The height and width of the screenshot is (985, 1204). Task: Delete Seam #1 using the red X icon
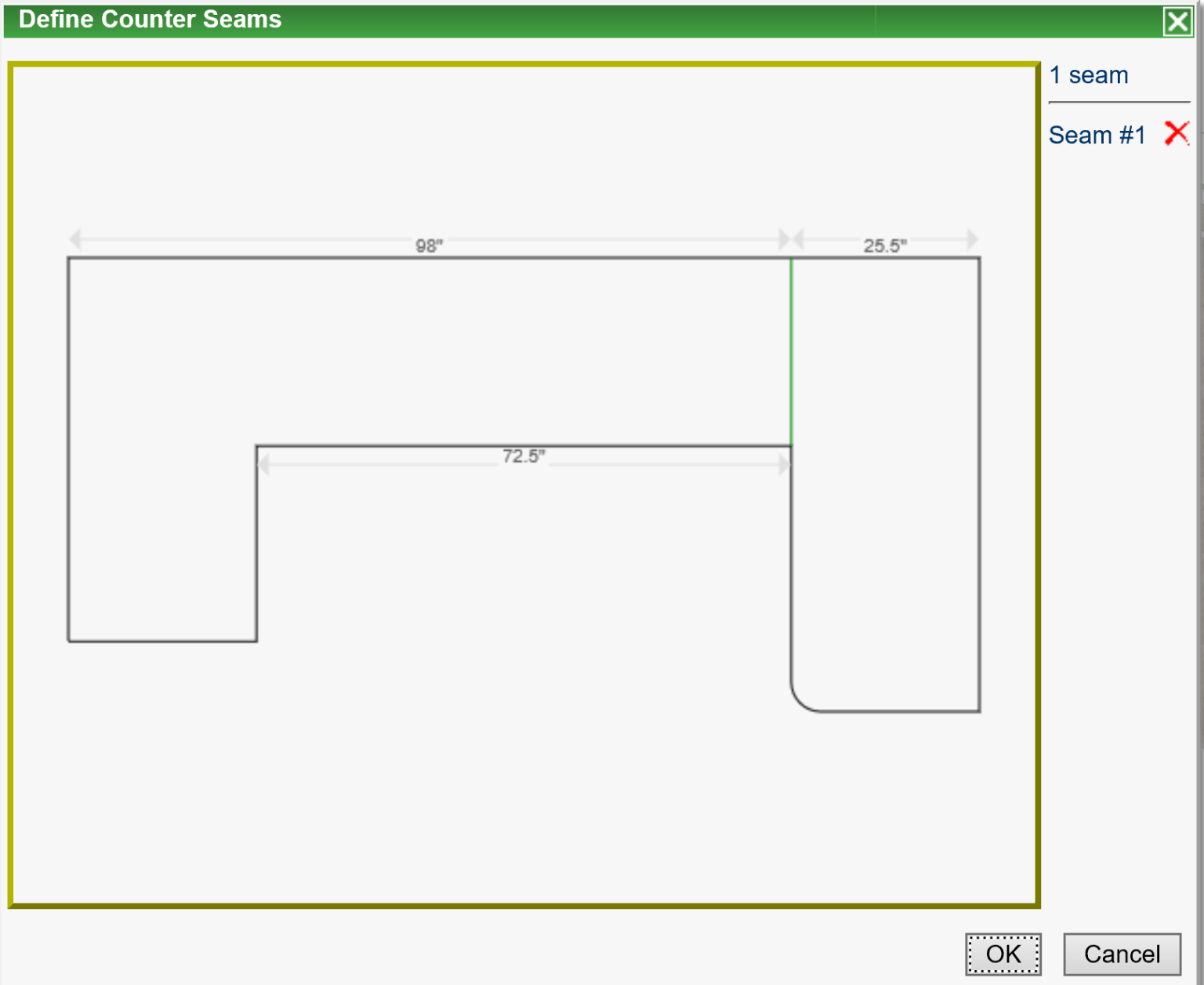[1177, 133]
